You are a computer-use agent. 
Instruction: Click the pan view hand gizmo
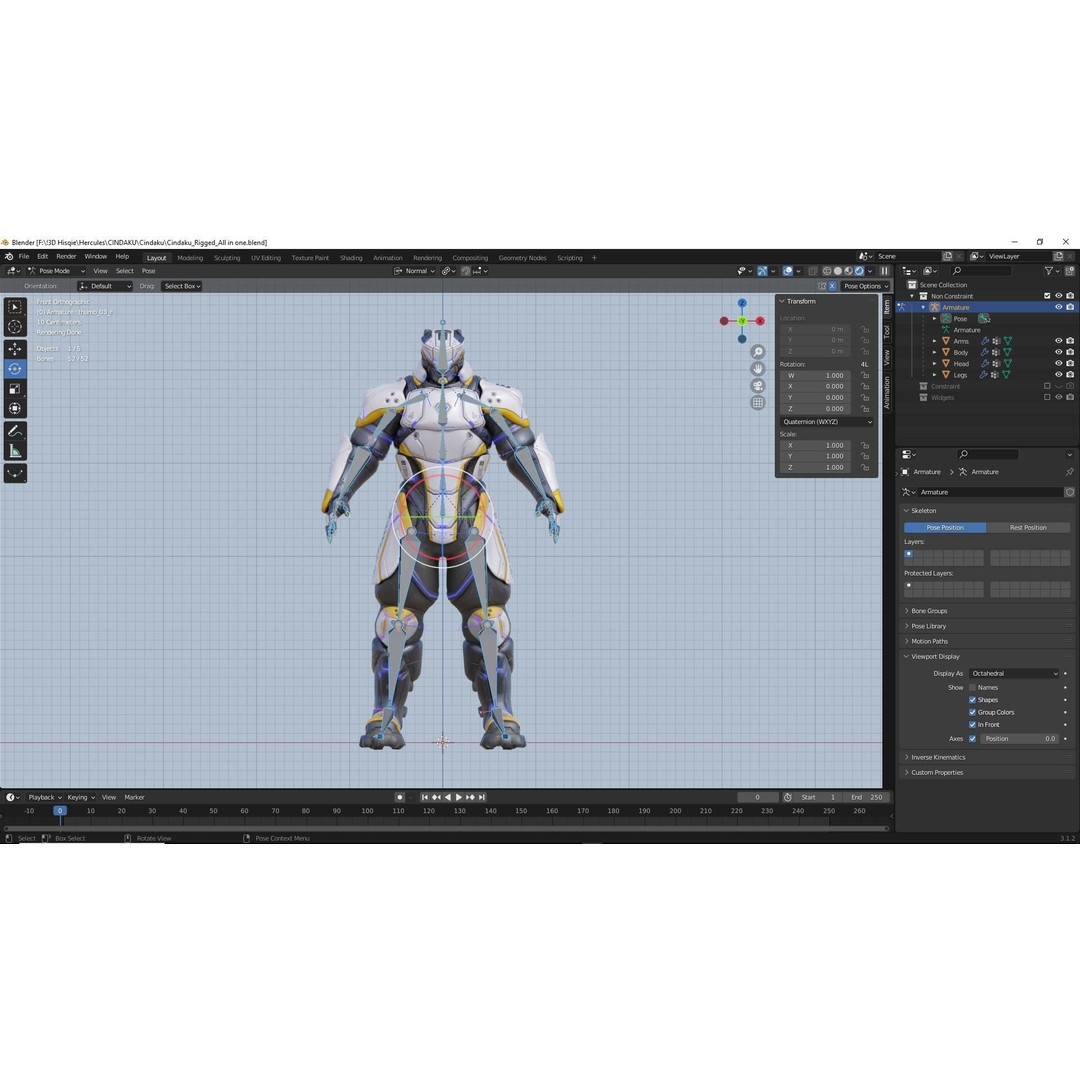pyautogui.click(x=758, y=368)
